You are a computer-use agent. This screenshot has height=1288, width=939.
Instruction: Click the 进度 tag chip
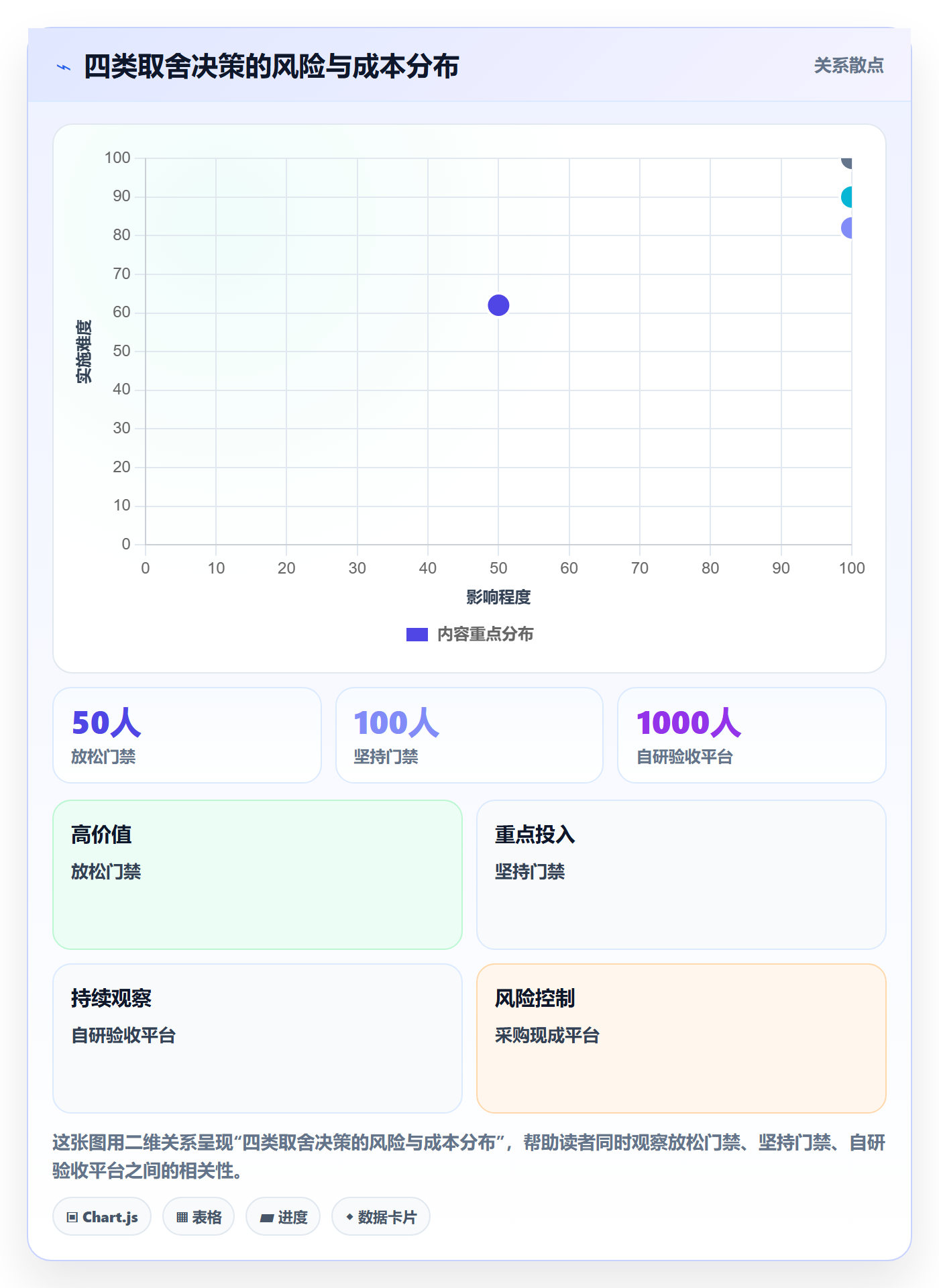click(x=283, y=1217)
